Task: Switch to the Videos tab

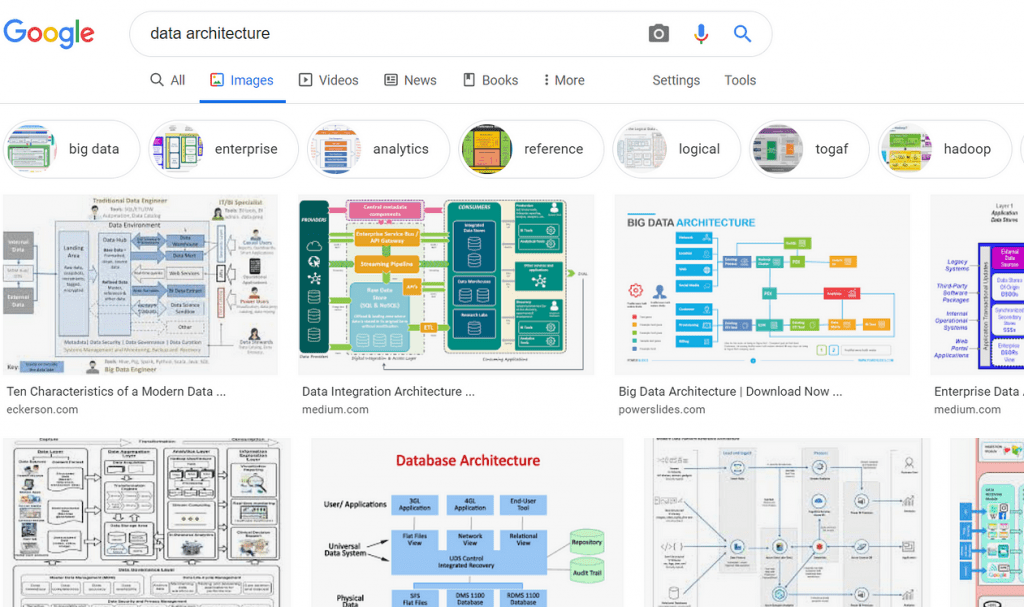Action: 328,80
